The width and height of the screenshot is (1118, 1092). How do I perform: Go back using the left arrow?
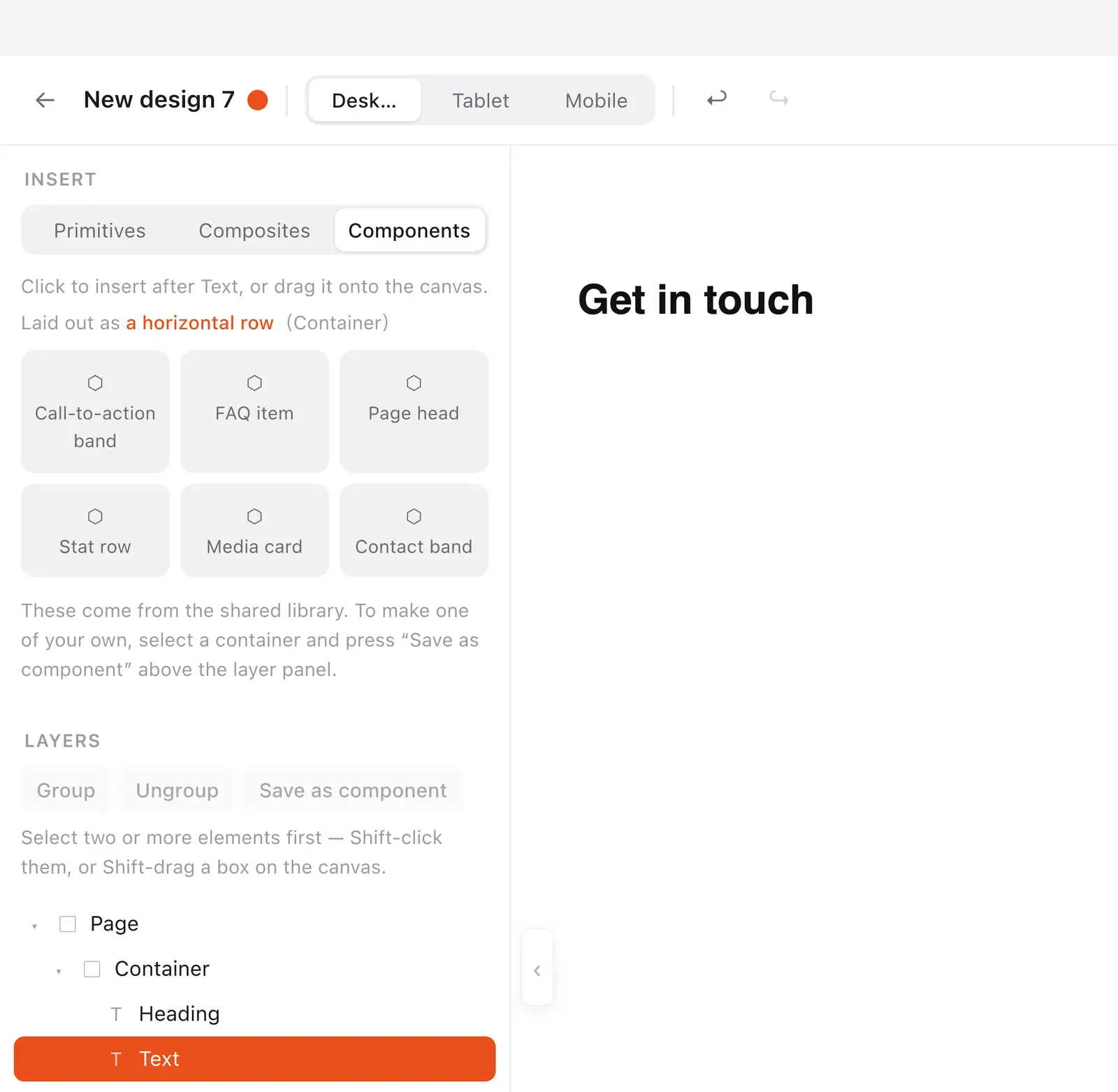(x=45, y=100)
